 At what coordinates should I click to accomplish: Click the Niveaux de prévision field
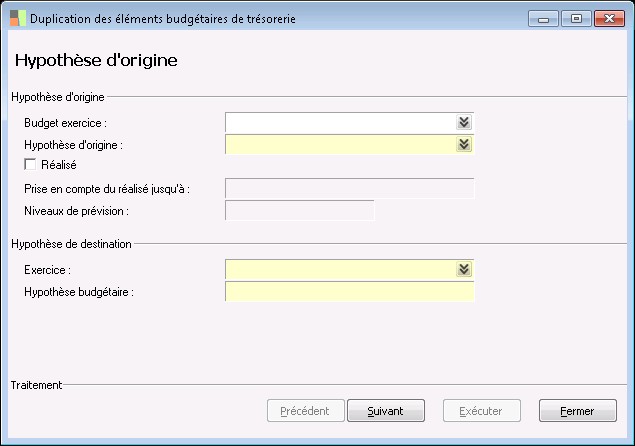(300, 210)
